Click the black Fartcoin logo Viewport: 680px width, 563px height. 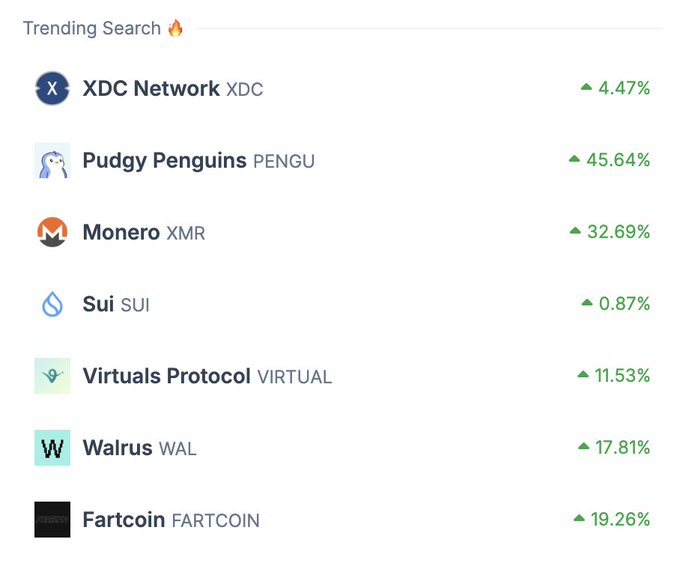(x=52, y=520)
